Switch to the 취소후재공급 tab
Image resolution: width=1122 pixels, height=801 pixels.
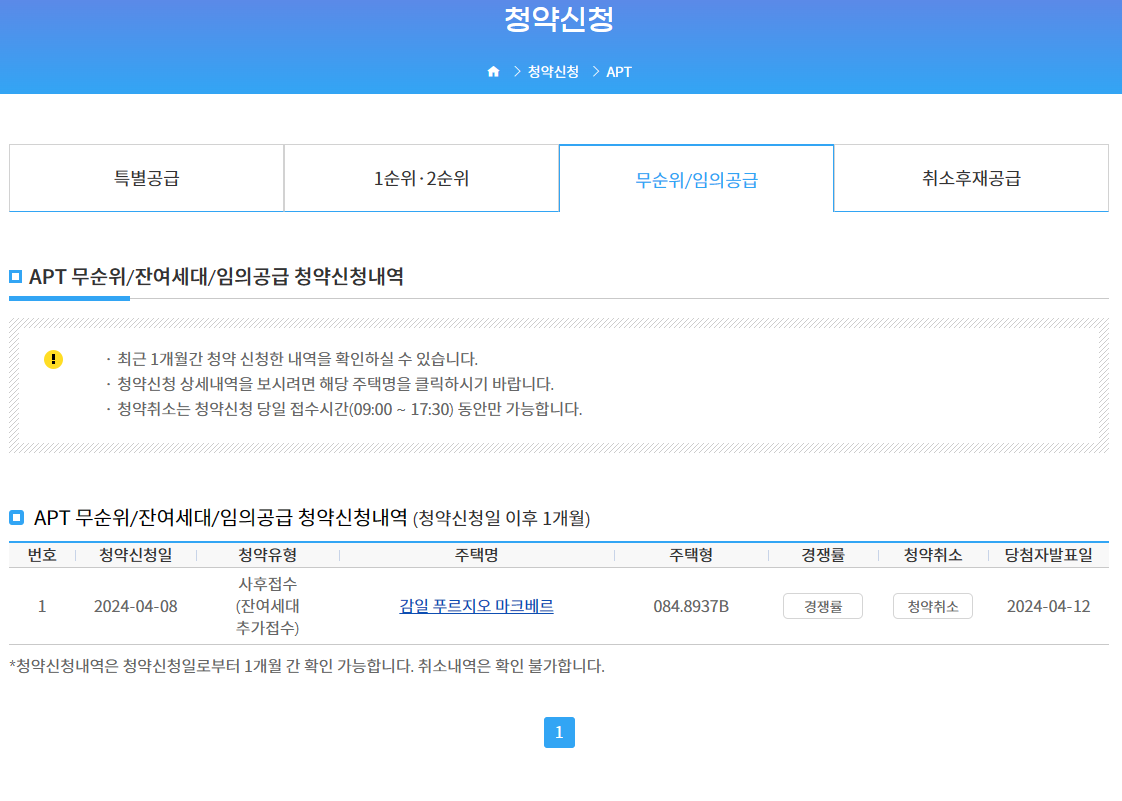[x=971, y=178]
